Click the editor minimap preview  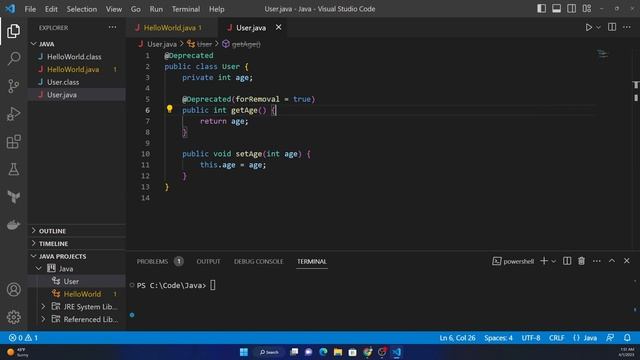602,54
